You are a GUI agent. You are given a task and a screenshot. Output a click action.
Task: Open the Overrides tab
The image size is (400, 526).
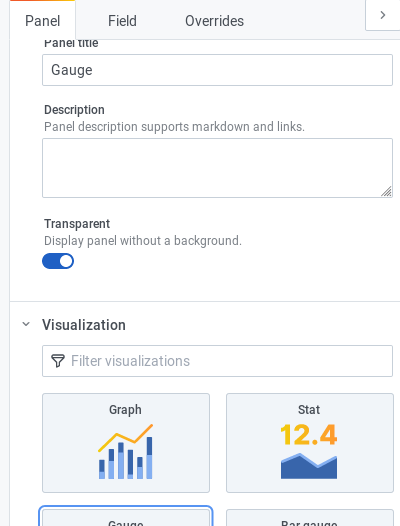click(214, 21)
